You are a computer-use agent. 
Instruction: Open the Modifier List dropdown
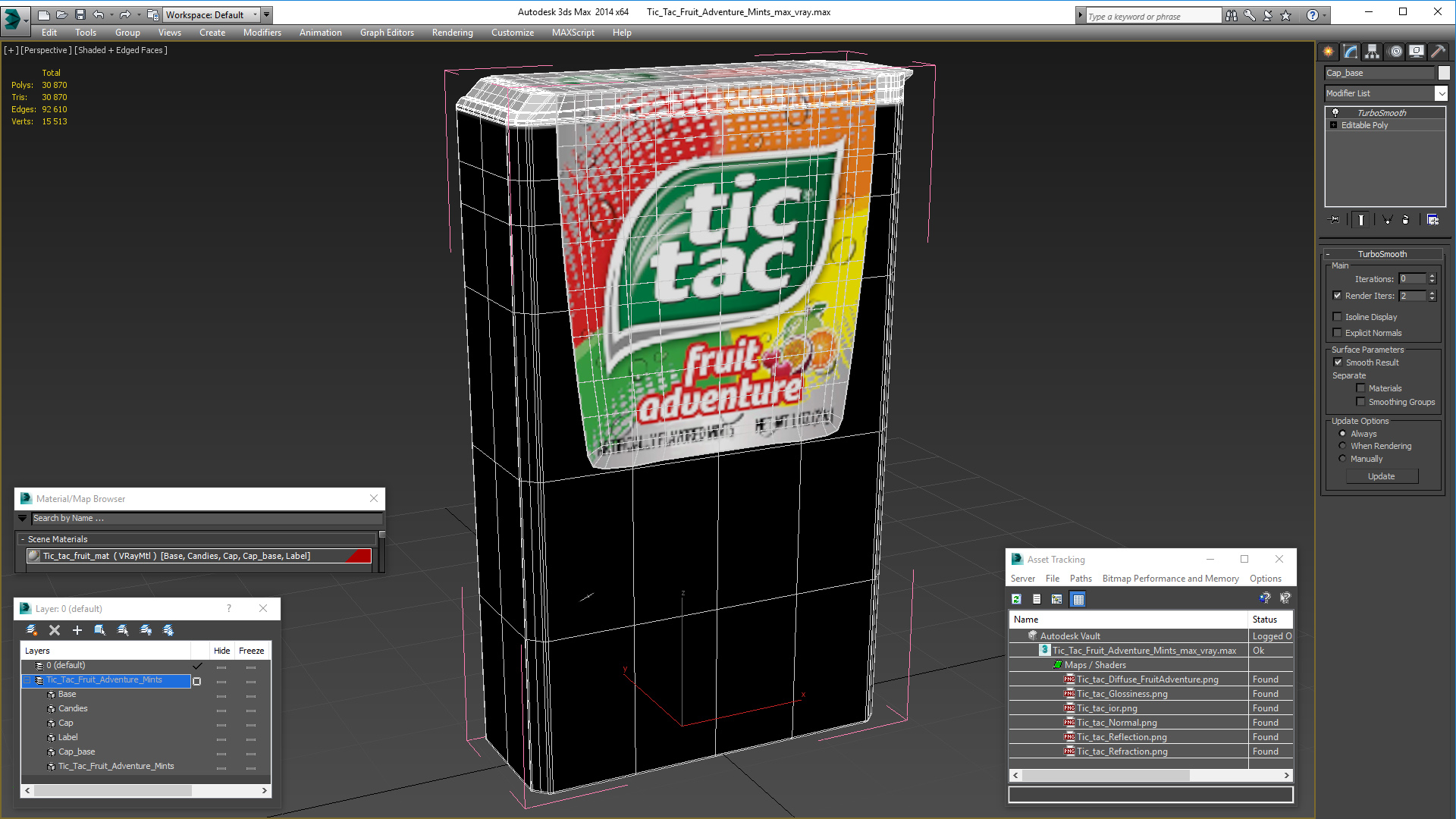coord(1441,93)
